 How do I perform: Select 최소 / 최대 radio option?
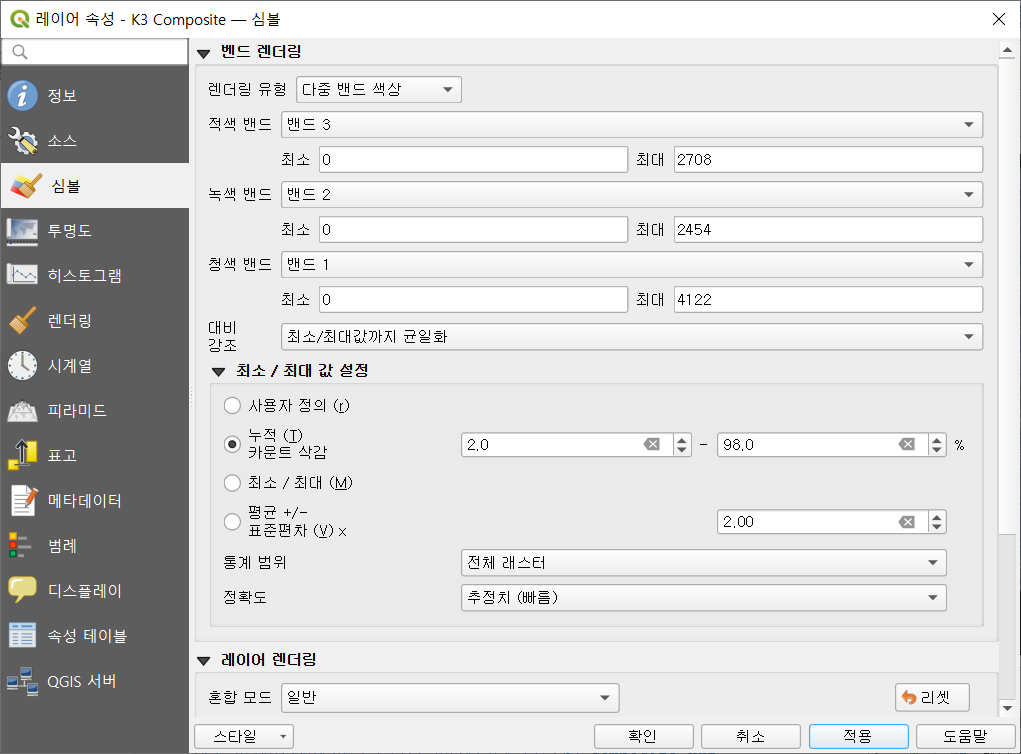232,482
